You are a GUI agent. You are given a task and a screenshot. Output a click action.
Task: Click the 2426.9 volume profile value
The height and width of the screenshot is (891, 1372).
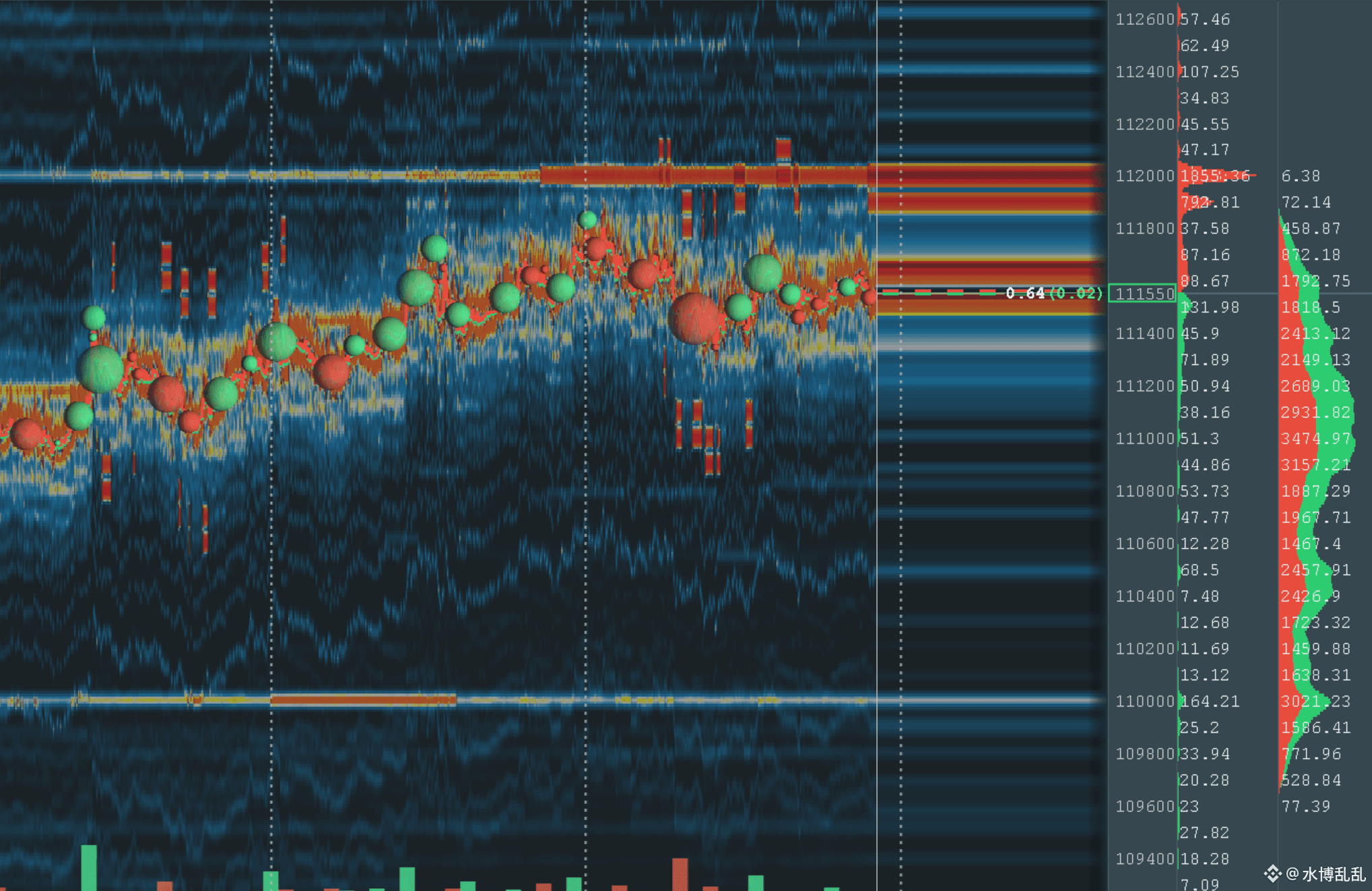tap(1311, 597)
